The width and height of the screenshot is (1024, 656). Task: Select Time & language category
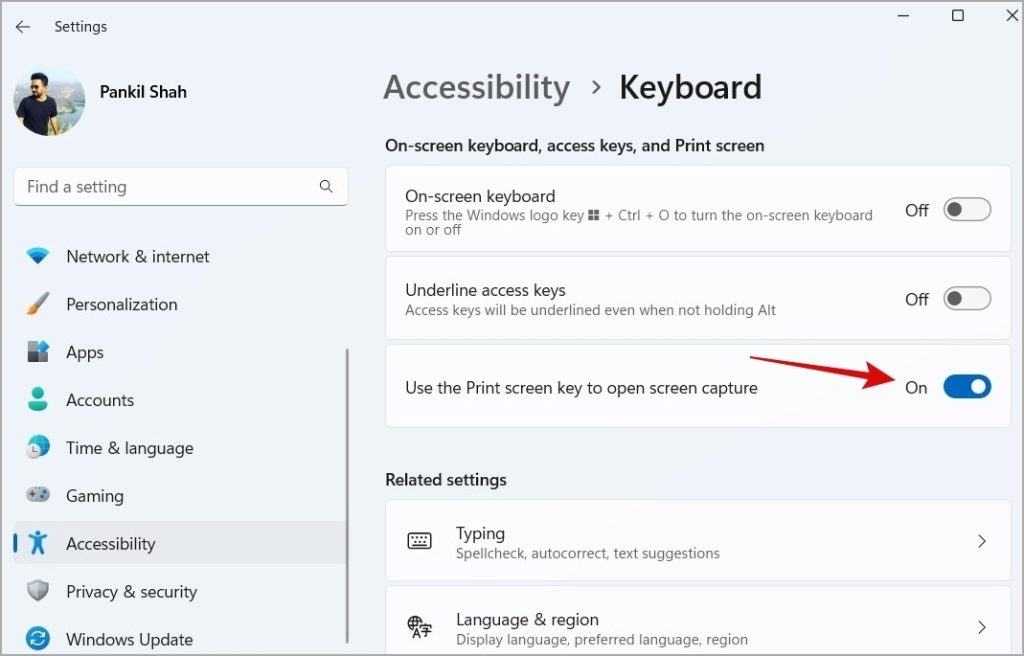point(180,448)
